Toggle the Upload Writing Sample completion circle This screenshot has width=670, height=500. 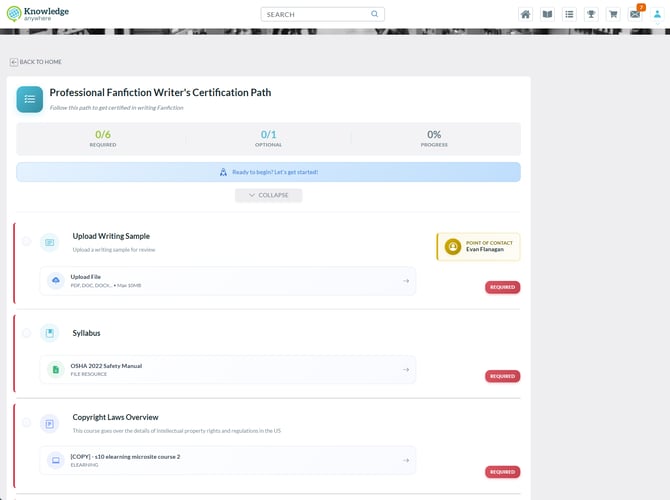(x=27, y=242)
